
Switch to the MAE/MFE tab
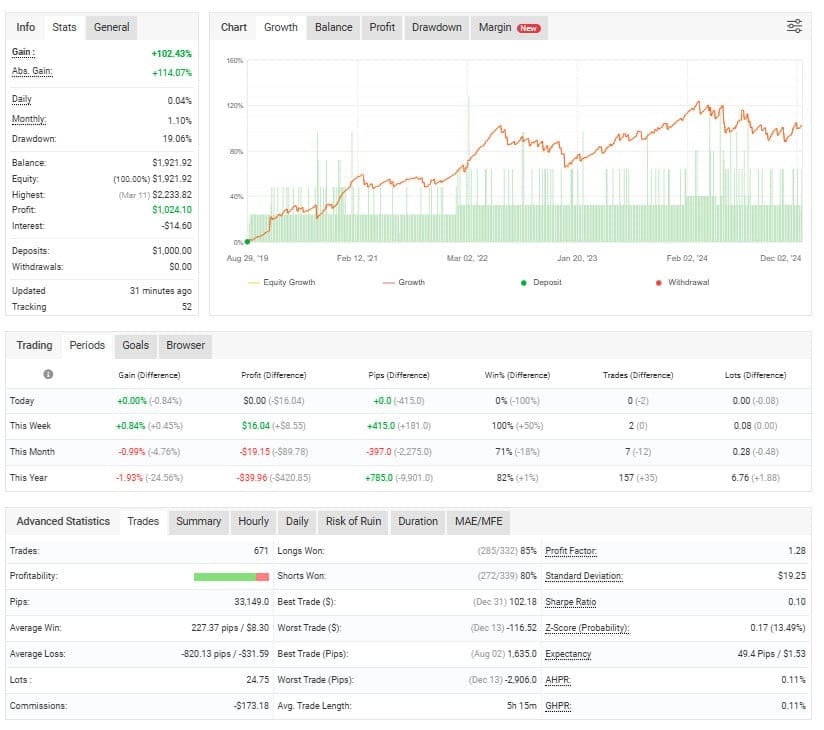[x=478, y=521]
